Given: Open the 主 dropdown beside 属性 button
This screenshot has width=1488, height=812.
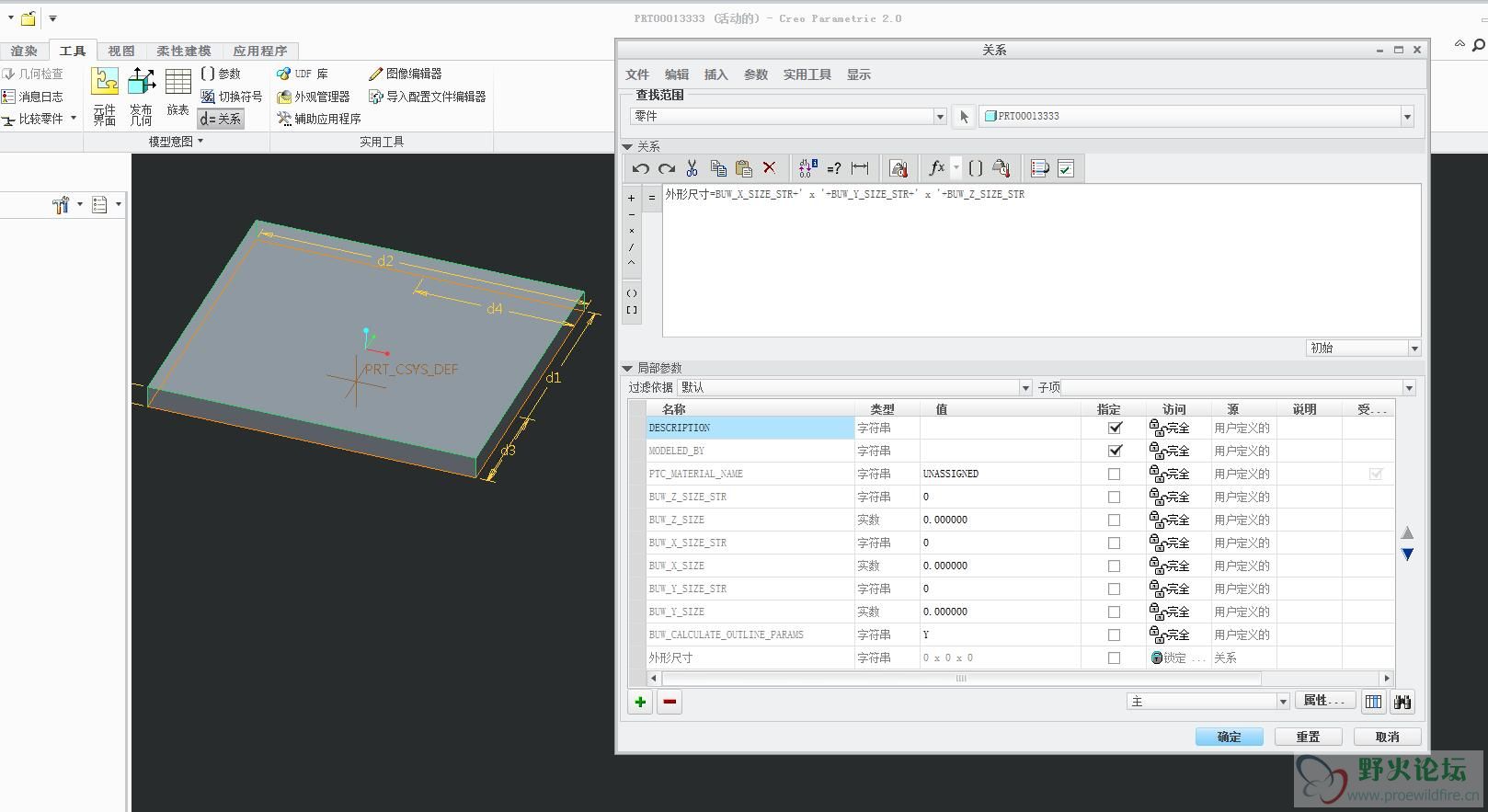Looking at the screenshot, I should 1208,702.
